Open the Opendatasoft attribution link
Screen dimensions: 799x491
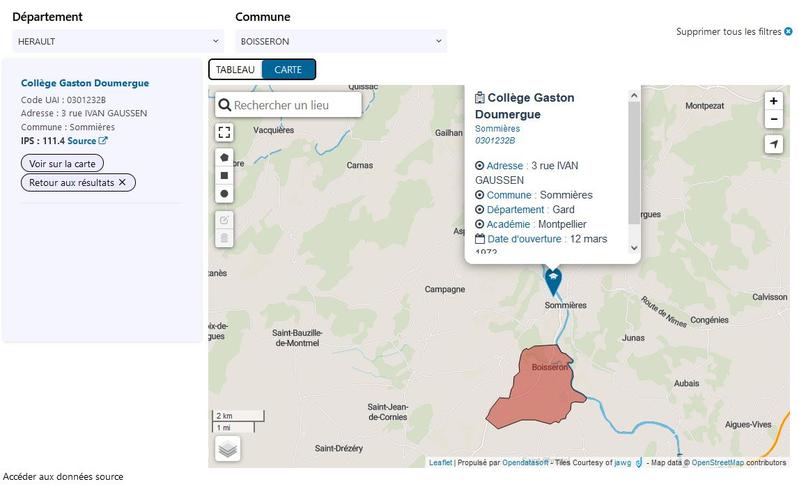[525, 462]
